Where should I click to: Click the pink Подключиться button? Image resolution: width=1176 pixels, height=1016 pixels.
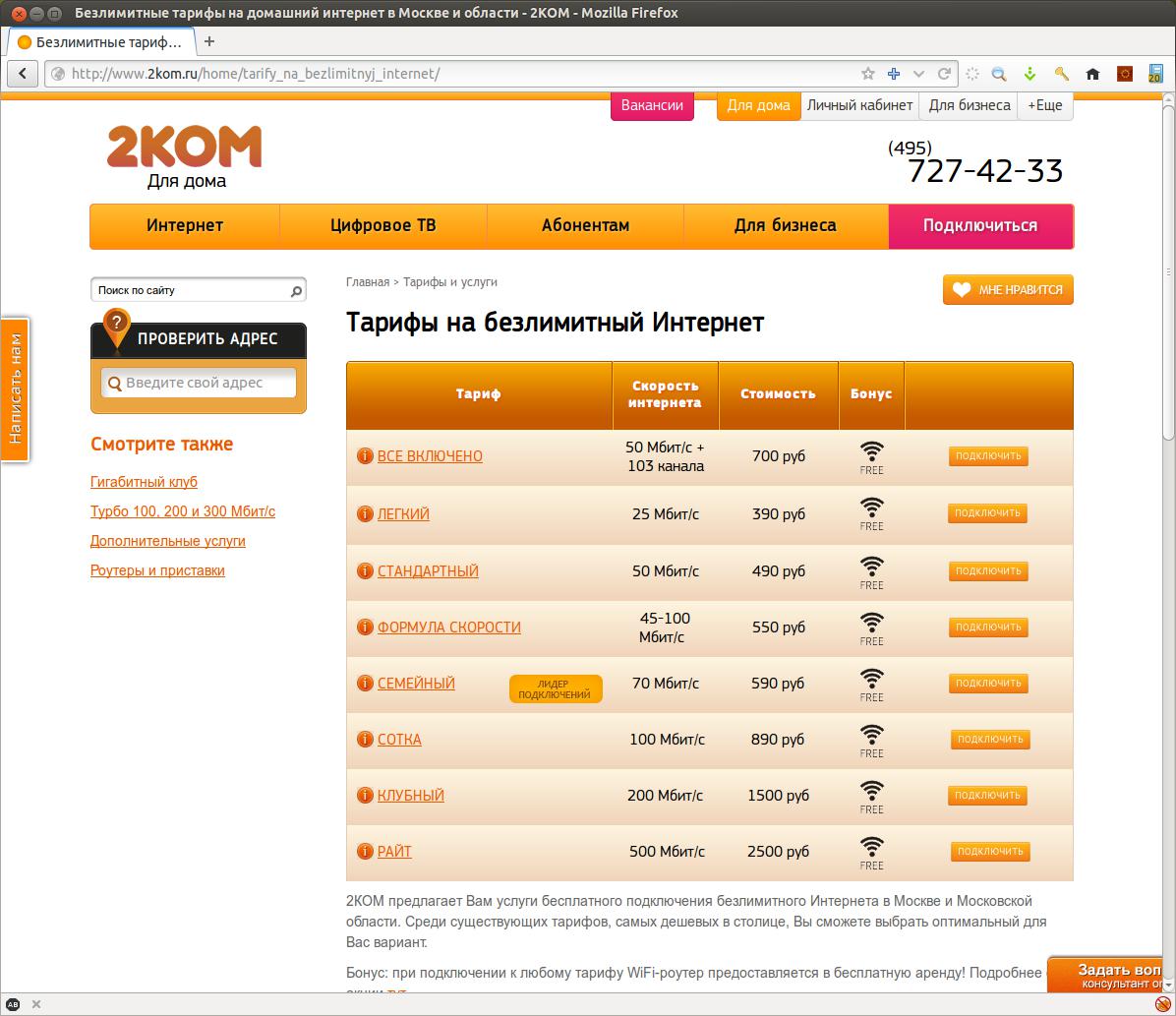point(980,226)
